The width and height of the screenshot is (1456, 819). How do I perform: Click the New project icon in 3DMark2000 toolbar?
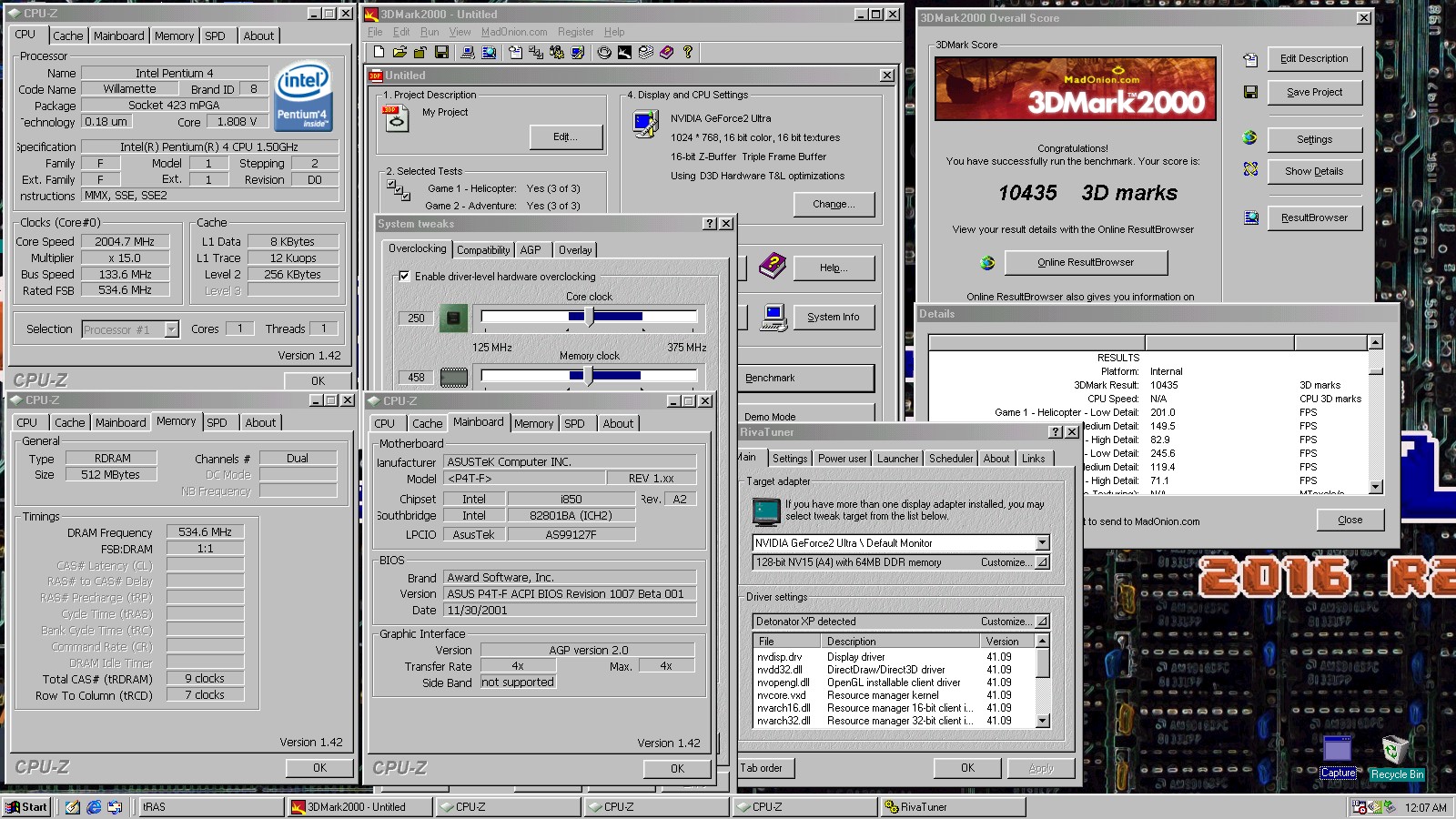click(379, 52)
